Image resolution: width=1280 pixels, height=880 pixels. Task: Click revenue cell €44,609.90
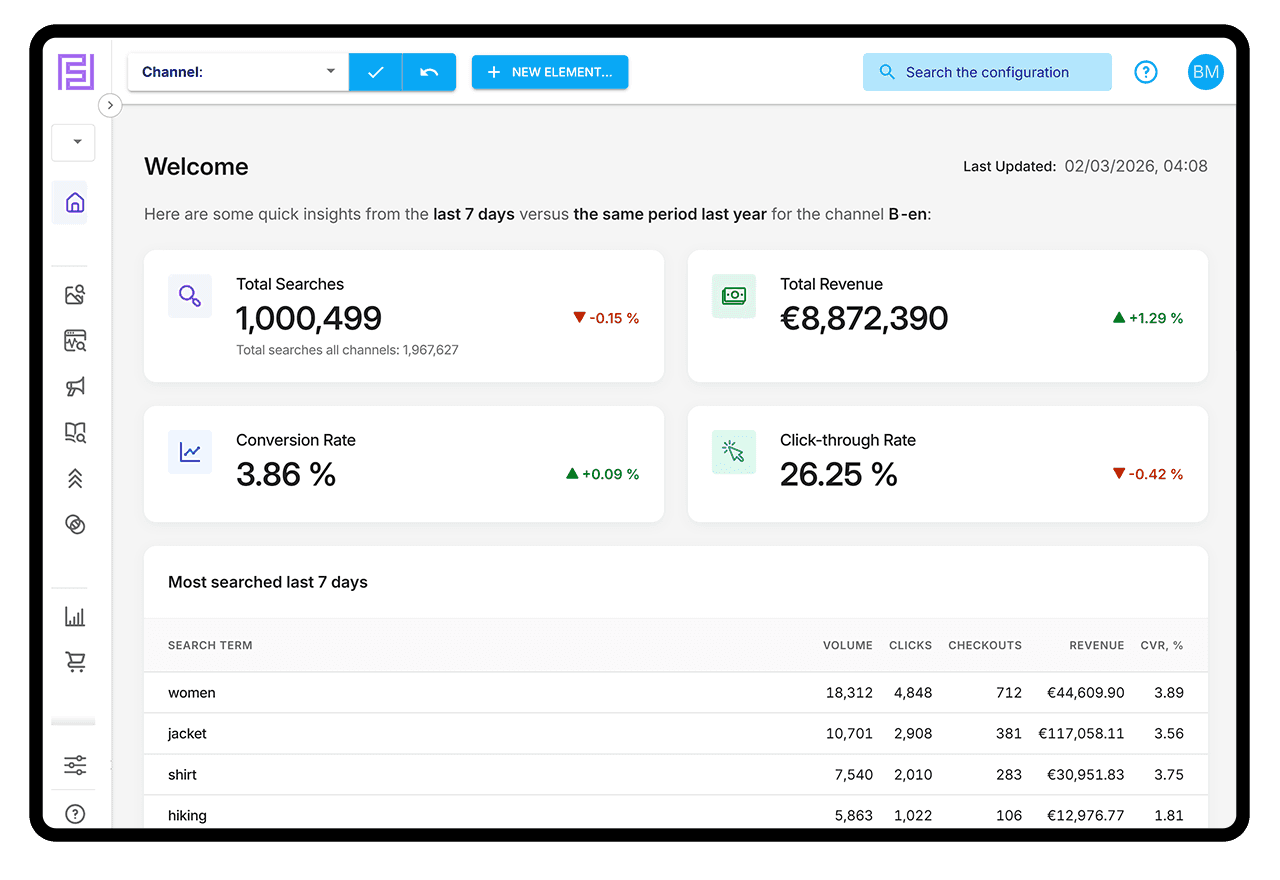pos(1086,692)
